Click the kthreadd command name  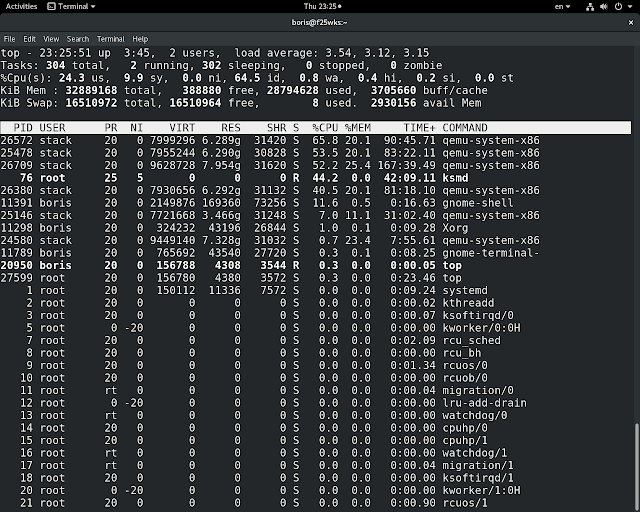point(468,303)
